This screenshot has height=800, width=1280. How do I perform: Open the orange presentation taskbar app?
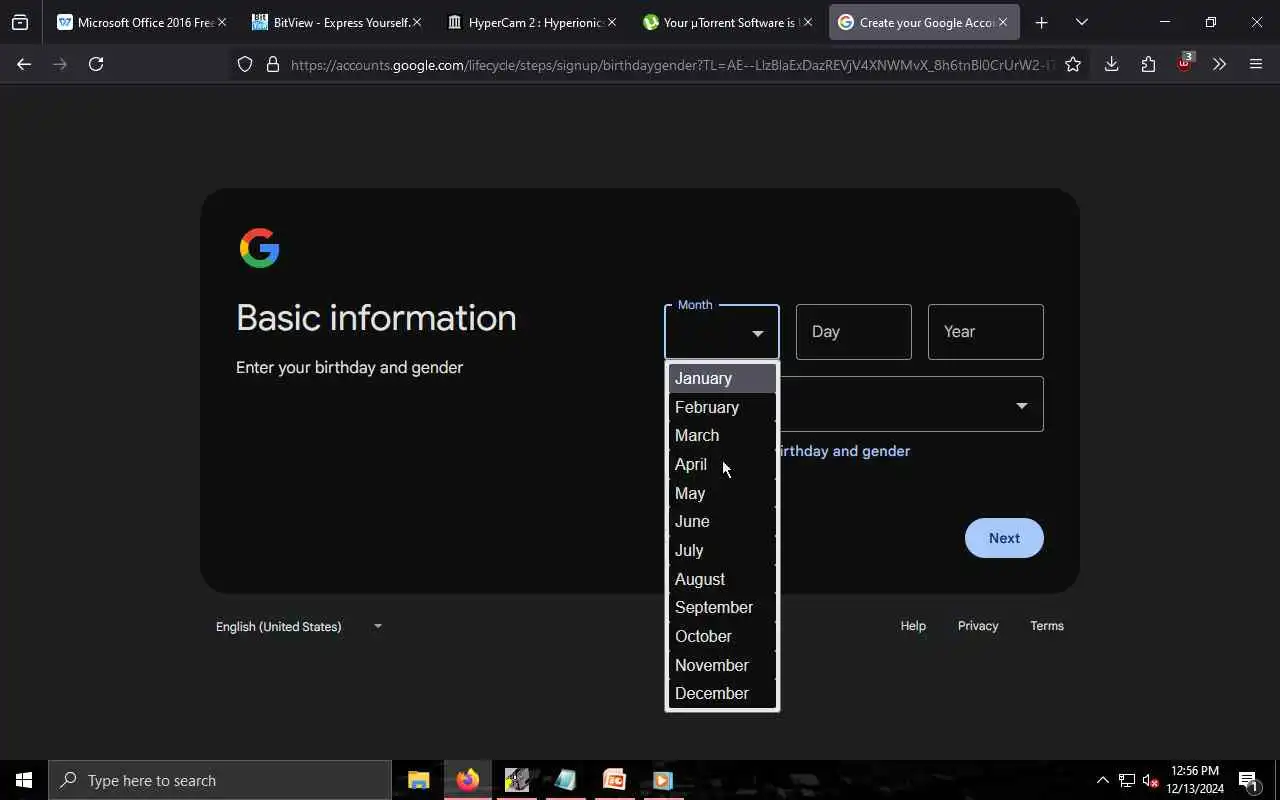tap(614, 780)
